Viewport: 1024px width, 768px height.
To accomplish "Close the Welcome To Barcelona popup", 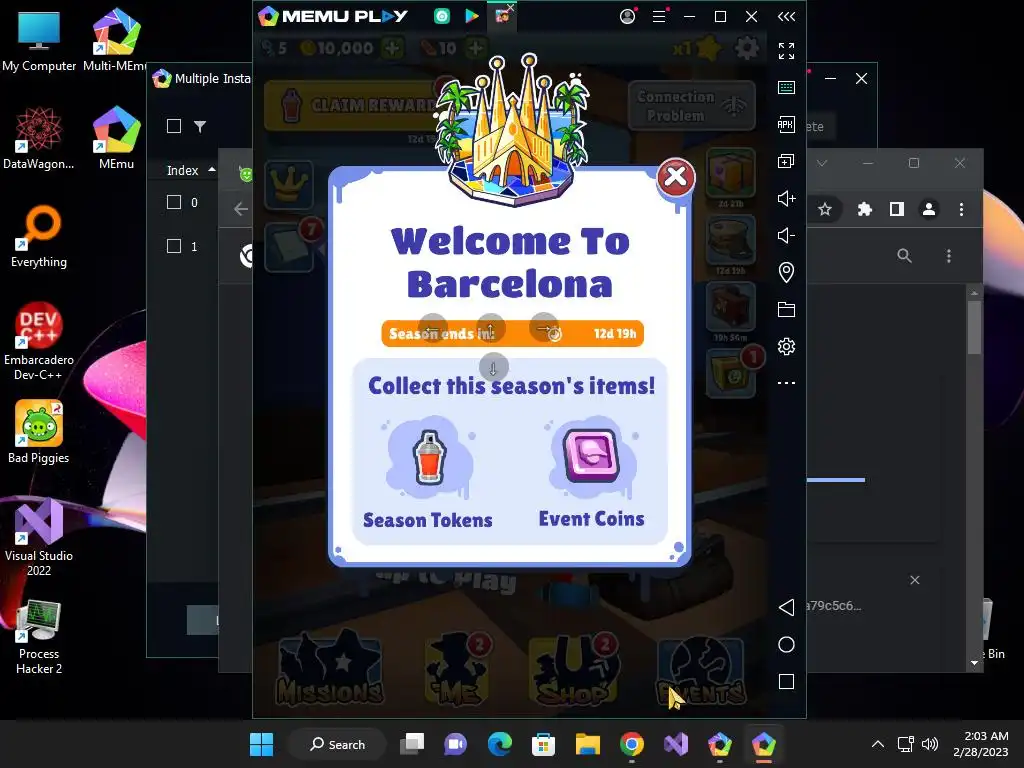I will [x=675, y=176].
